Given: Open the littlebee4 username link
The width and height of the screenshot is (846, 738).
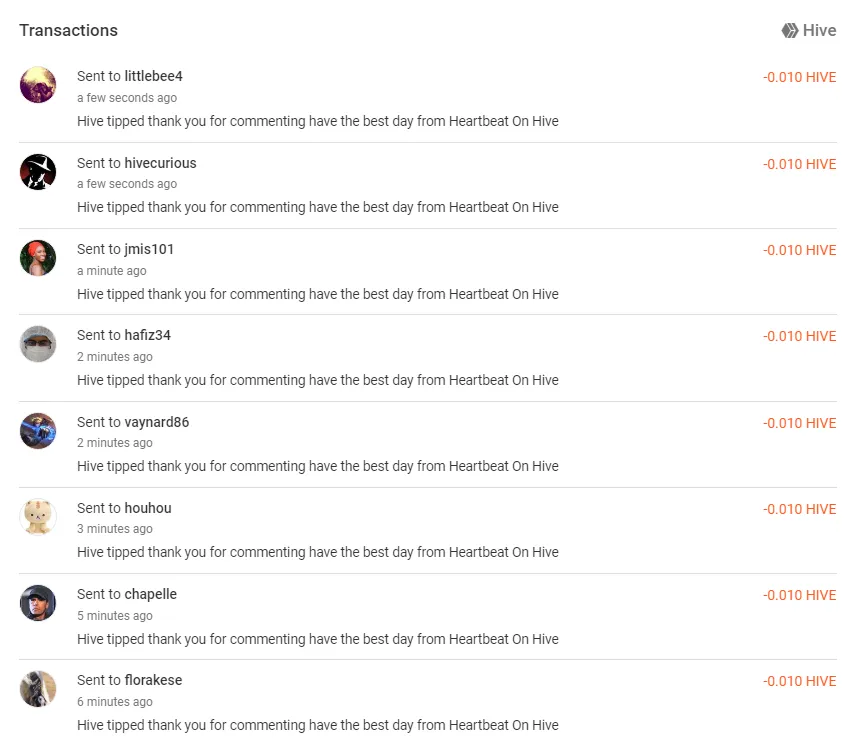Looking at the screenshot, I should [x=153, y=76].
